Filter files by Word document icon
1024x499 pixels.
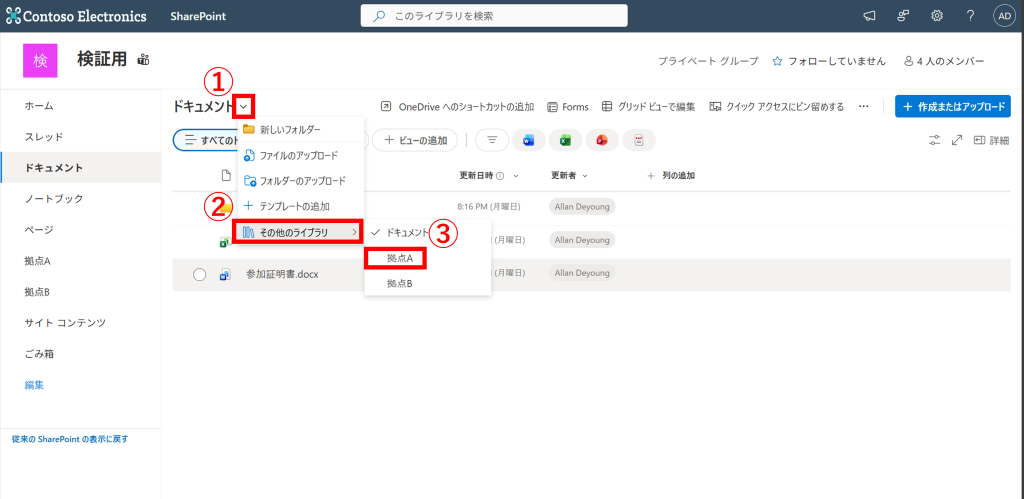pos(528,140)
